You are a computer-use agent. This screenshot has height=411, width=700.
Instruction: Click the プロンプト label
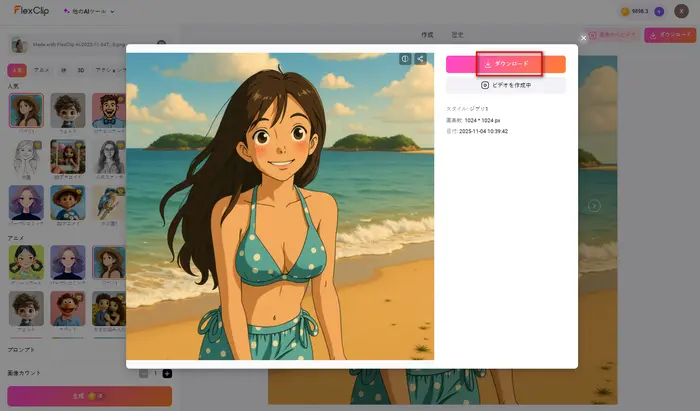point(21,350)
